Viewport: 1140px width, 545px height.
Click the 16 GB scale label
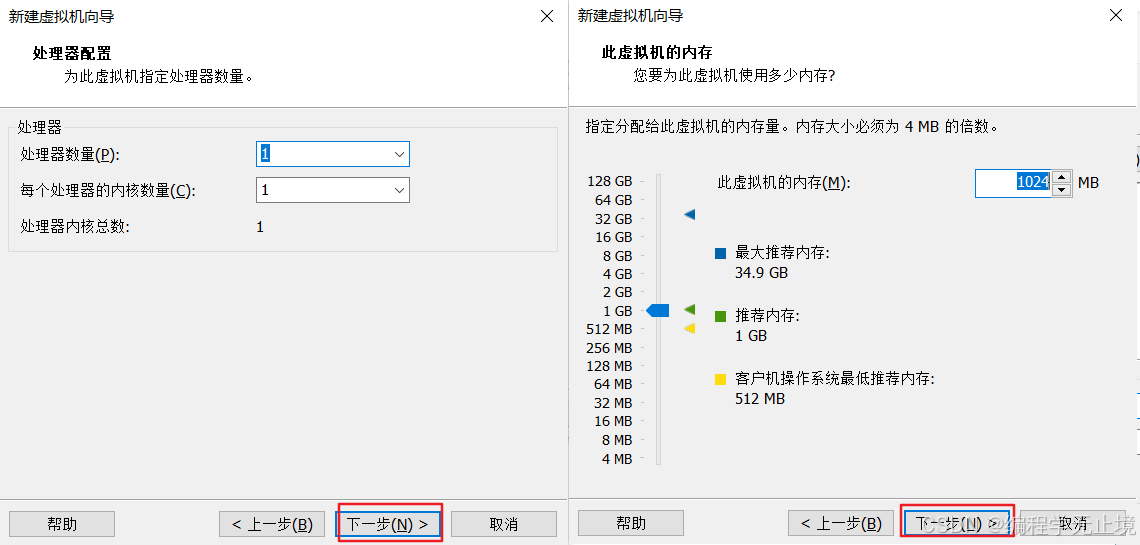point(614,237)
